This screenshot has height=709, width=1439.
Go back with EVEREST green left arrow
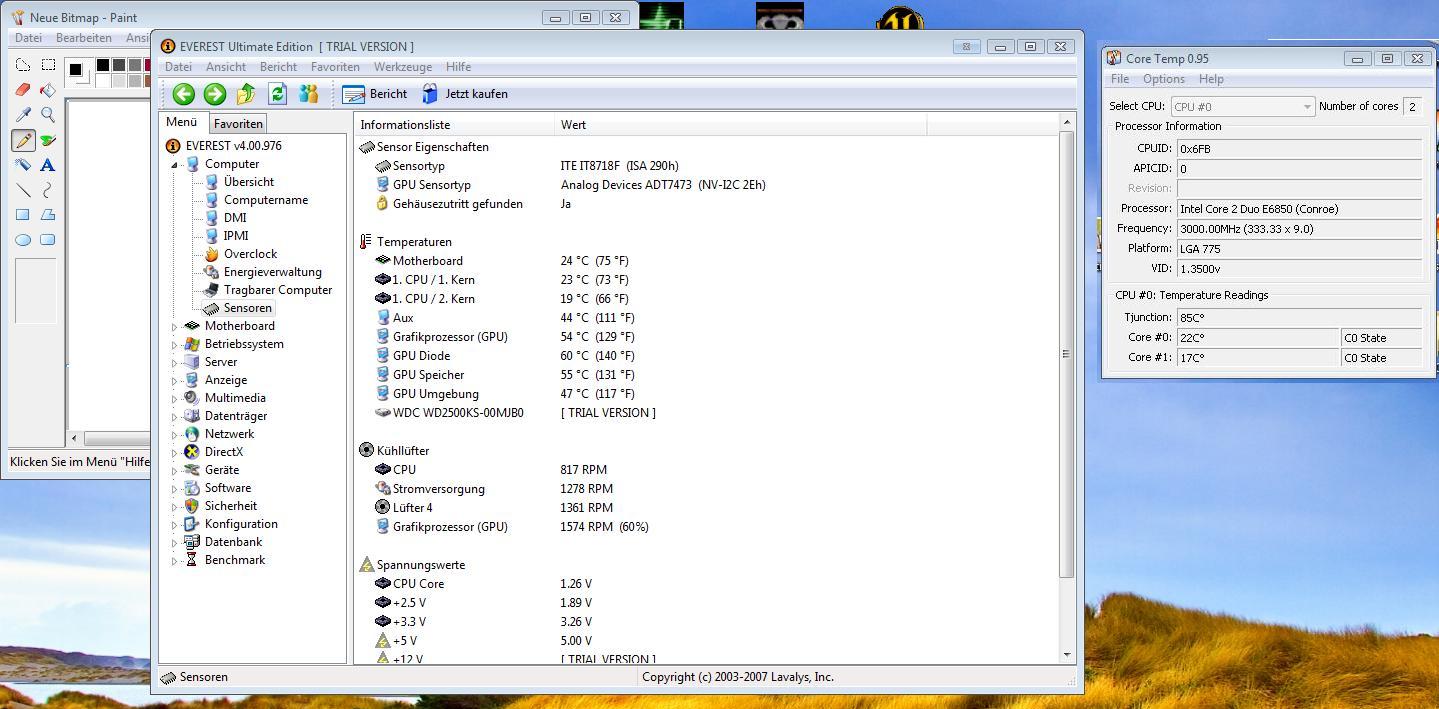click(183, 94)
